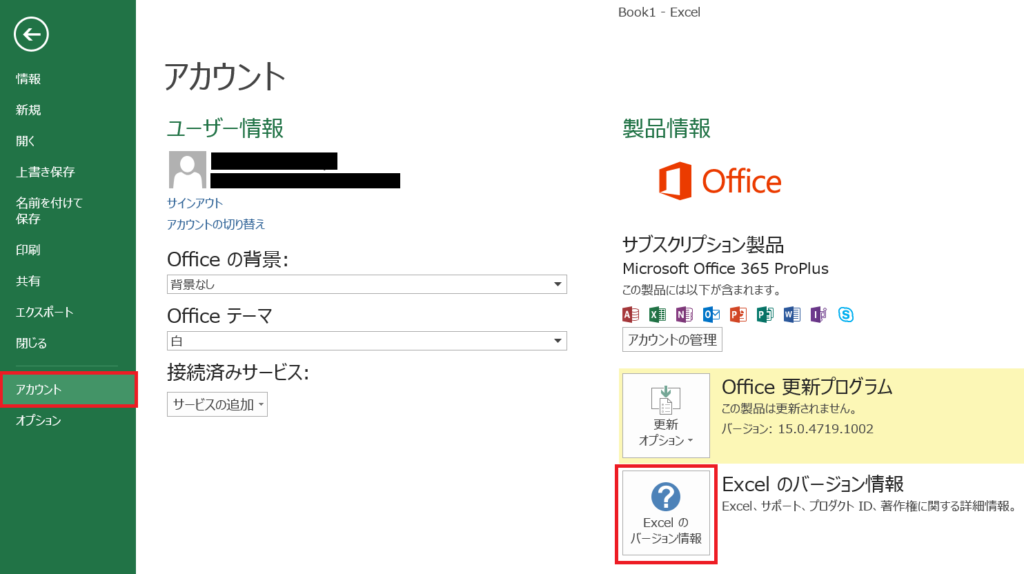
Task: Click the Publisher app icon
Action: (x=765, y=315)
